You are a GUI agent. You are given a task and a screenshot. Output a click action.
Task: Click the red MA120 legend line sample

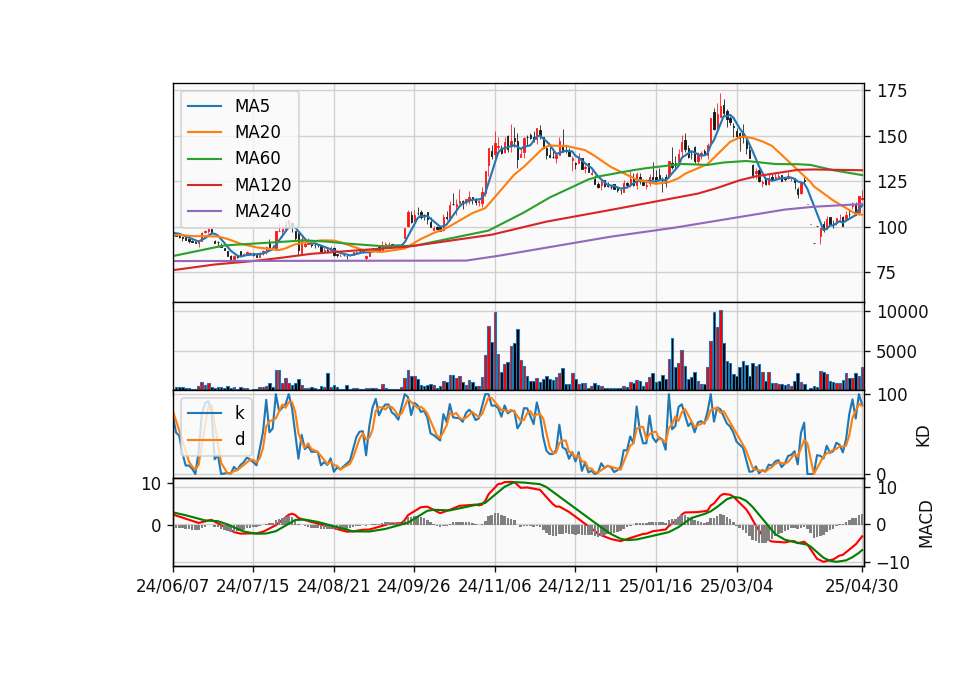204,185
